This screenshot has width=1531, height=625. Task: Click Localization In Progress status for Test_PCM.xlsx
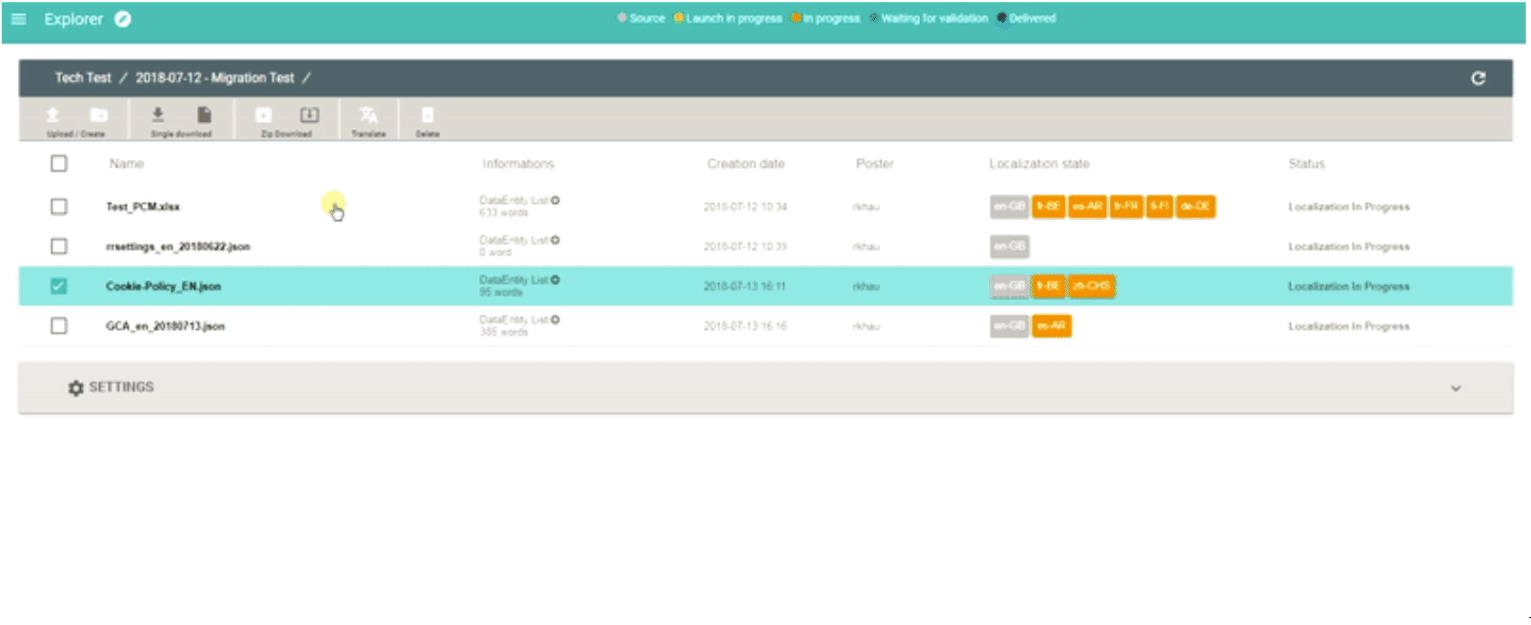pos(1349,207)
